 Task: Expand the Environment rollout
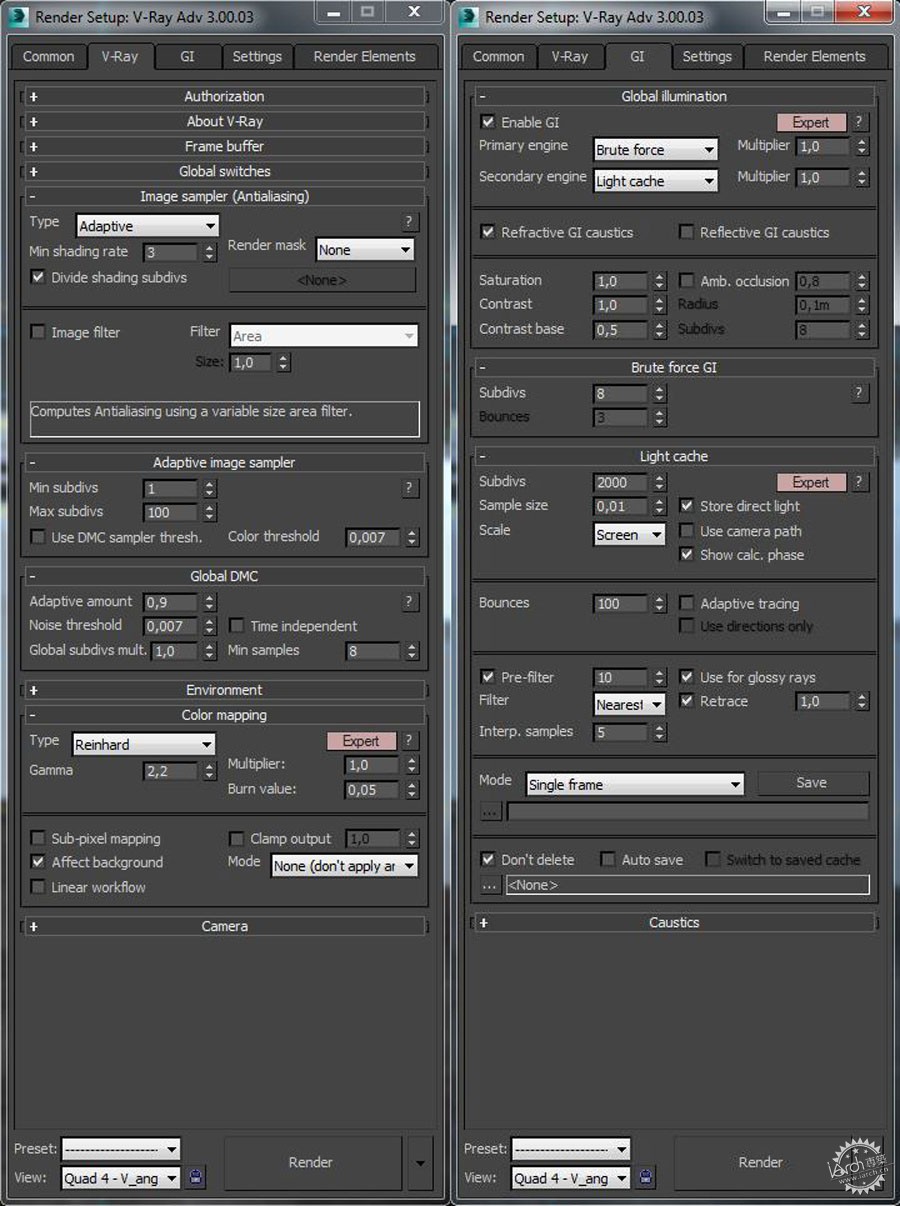[225, 690]
